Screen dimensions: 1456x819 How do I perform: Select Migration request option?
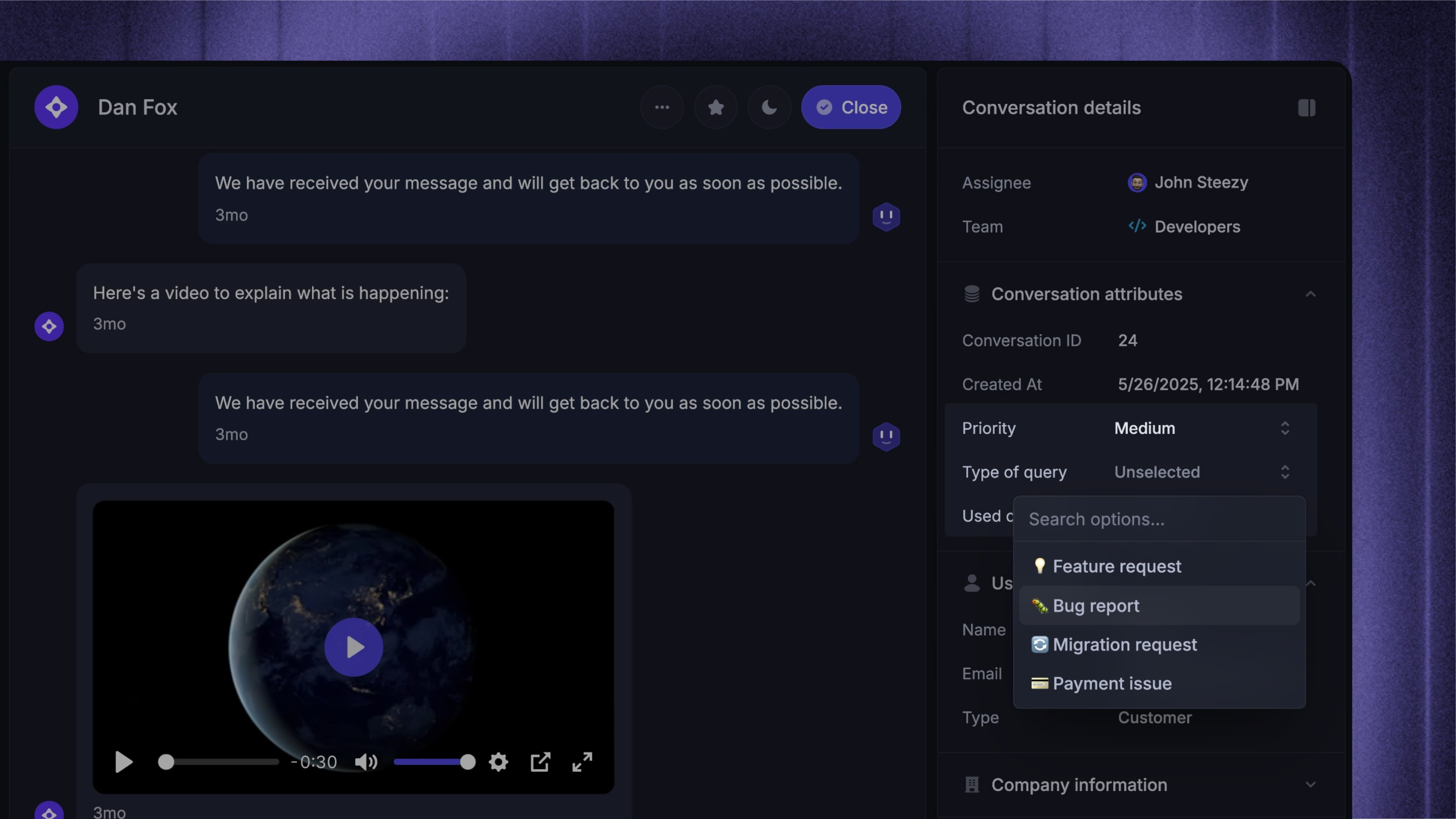click(1159, 644)
